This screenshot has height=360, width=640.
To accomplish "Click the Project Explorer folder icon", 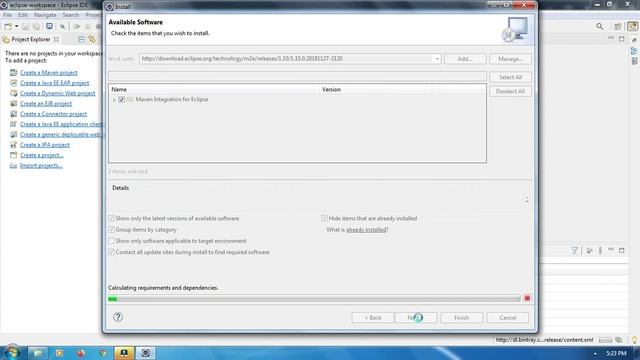I will 6,40.
